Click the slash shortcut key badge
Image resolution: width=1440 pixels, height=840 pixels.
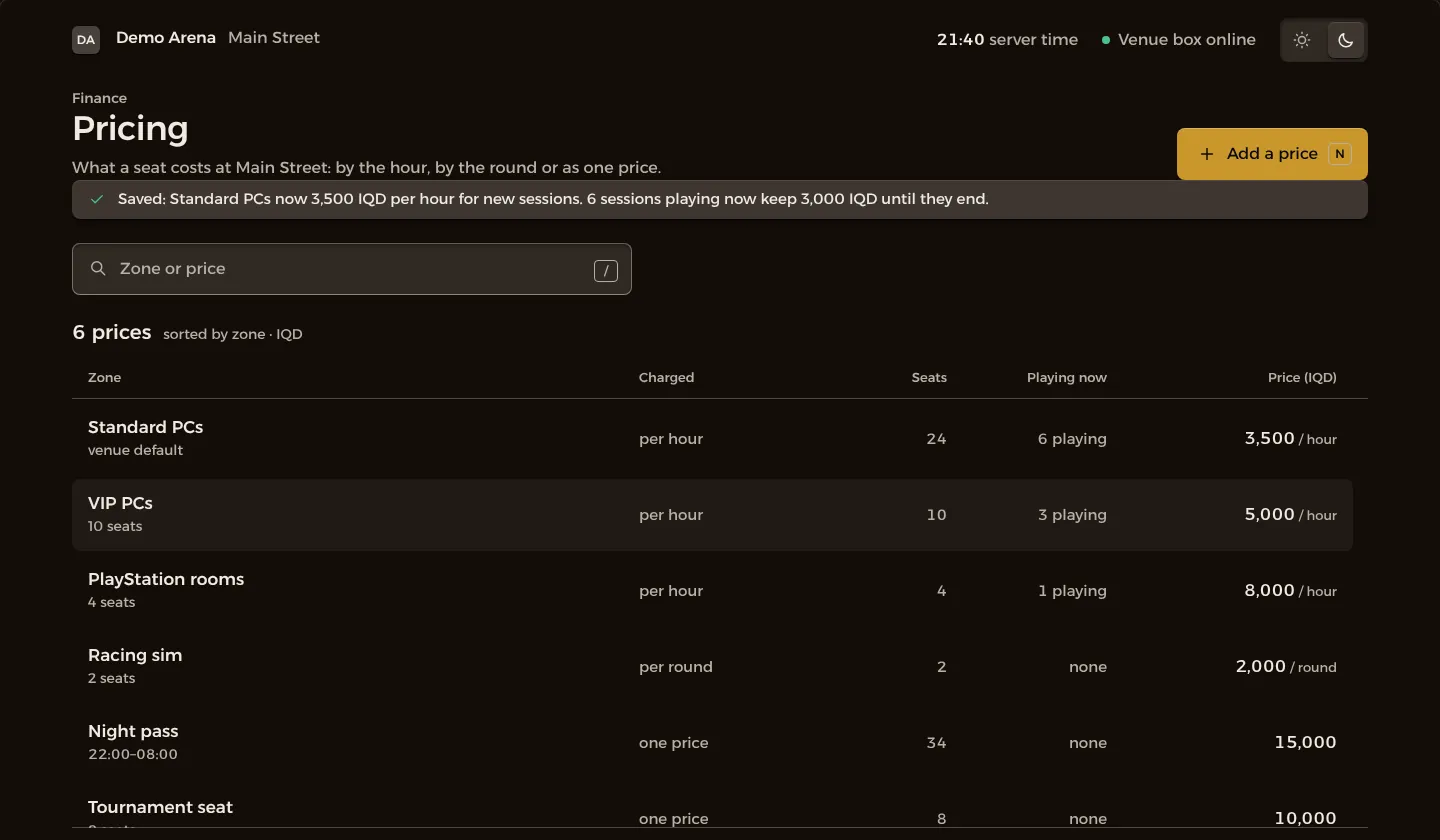click(x=606, y=270)
